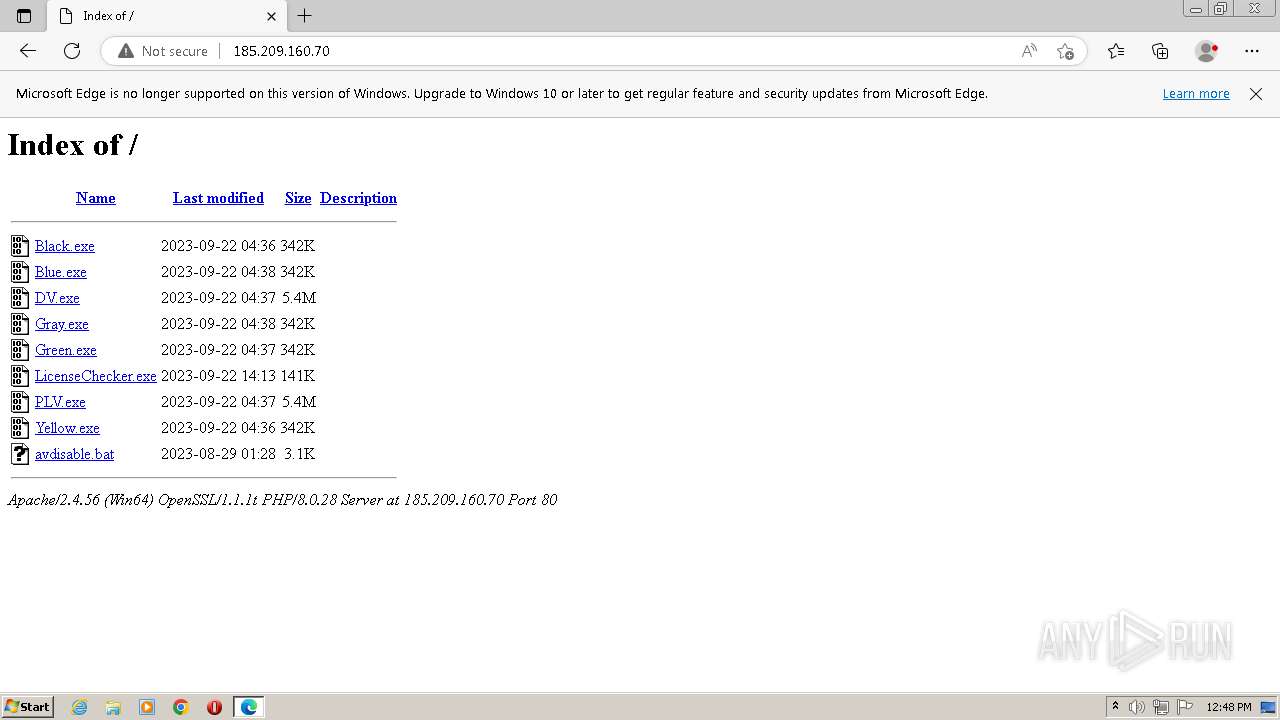Open Opera from the taskbar

point(214,707)
